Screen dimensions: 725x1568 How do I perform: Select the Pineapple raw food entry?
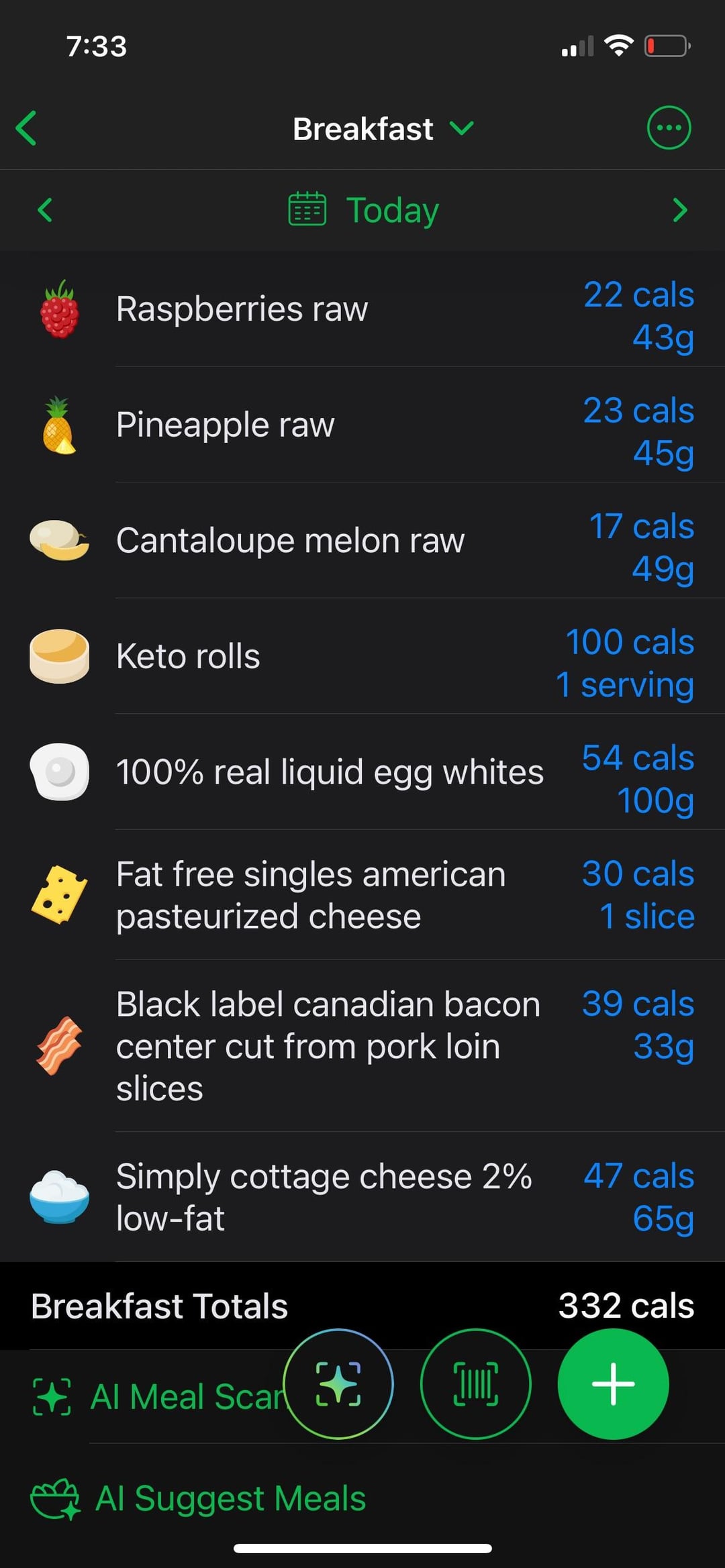point(225,425)
